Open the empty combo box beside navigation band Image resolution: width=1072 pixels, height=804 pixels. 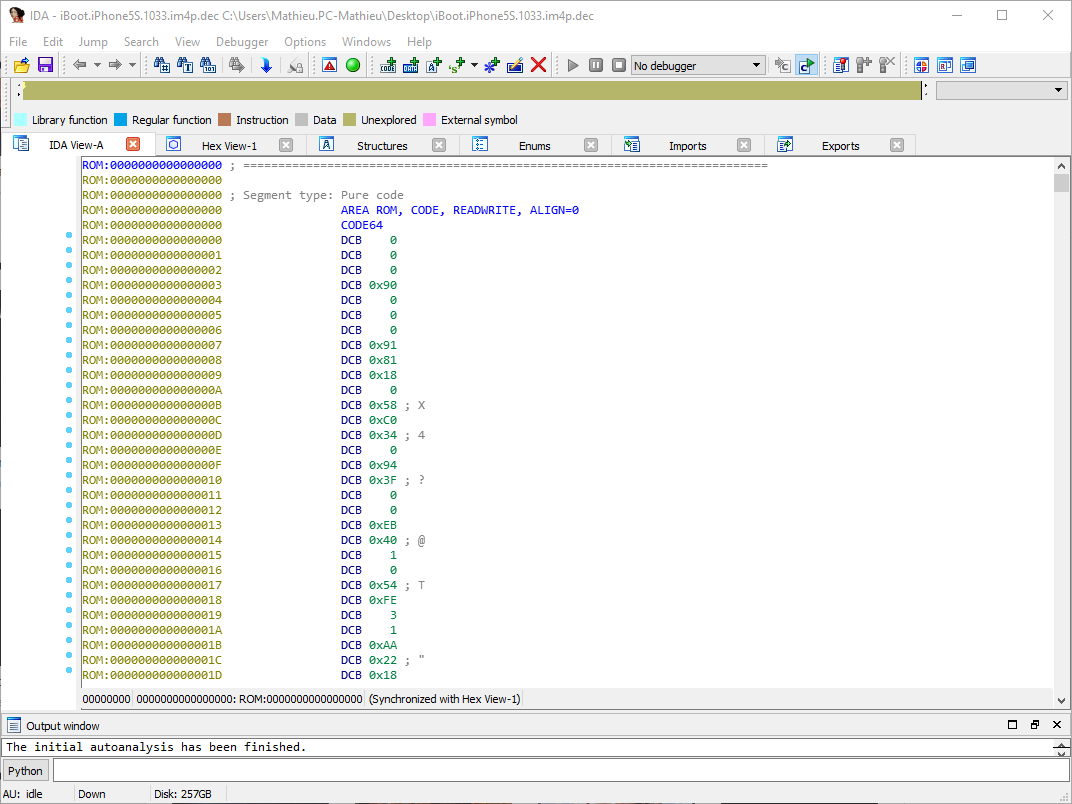[x=1002, y=90]
